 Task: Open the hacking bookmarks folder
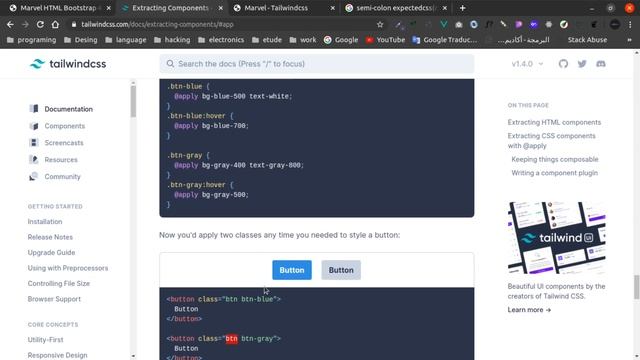point(172,40)
